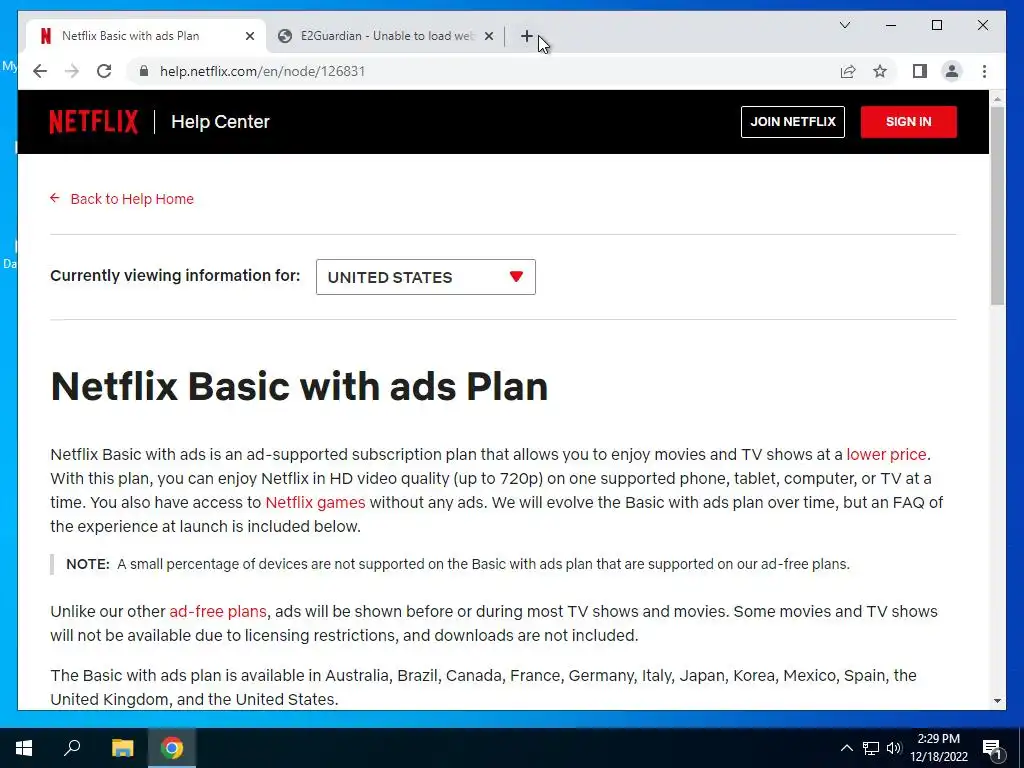The width and height of the screenshot is (1024, 768).
Task: Click the NOTE: label text
Action: (88, 564)
